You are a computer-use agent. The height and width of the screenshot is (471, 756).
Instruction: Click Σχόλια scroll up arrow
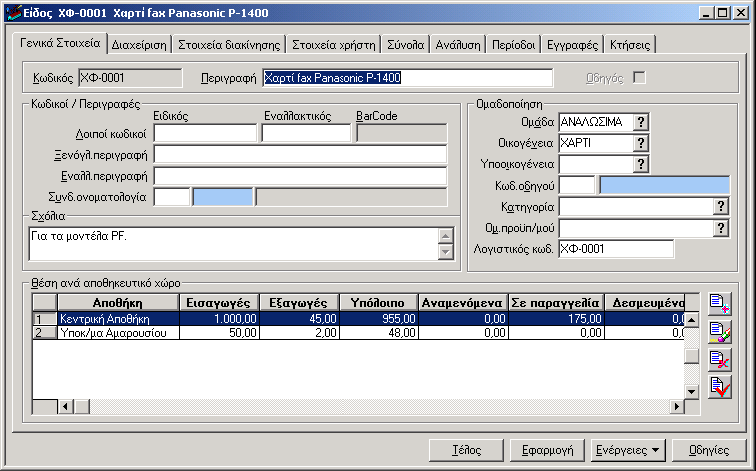point(446,236)
